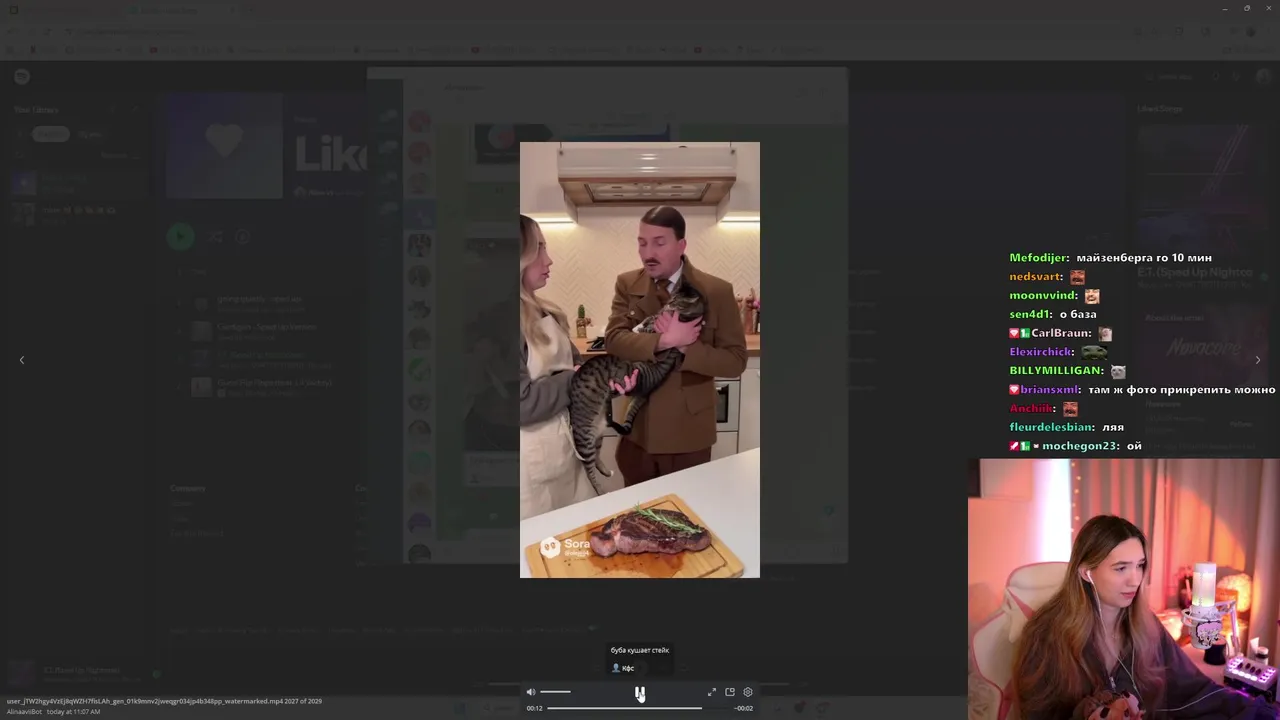Go to the previous media with the left arrow
The image size is (1280, 720).
coord(22,360)
